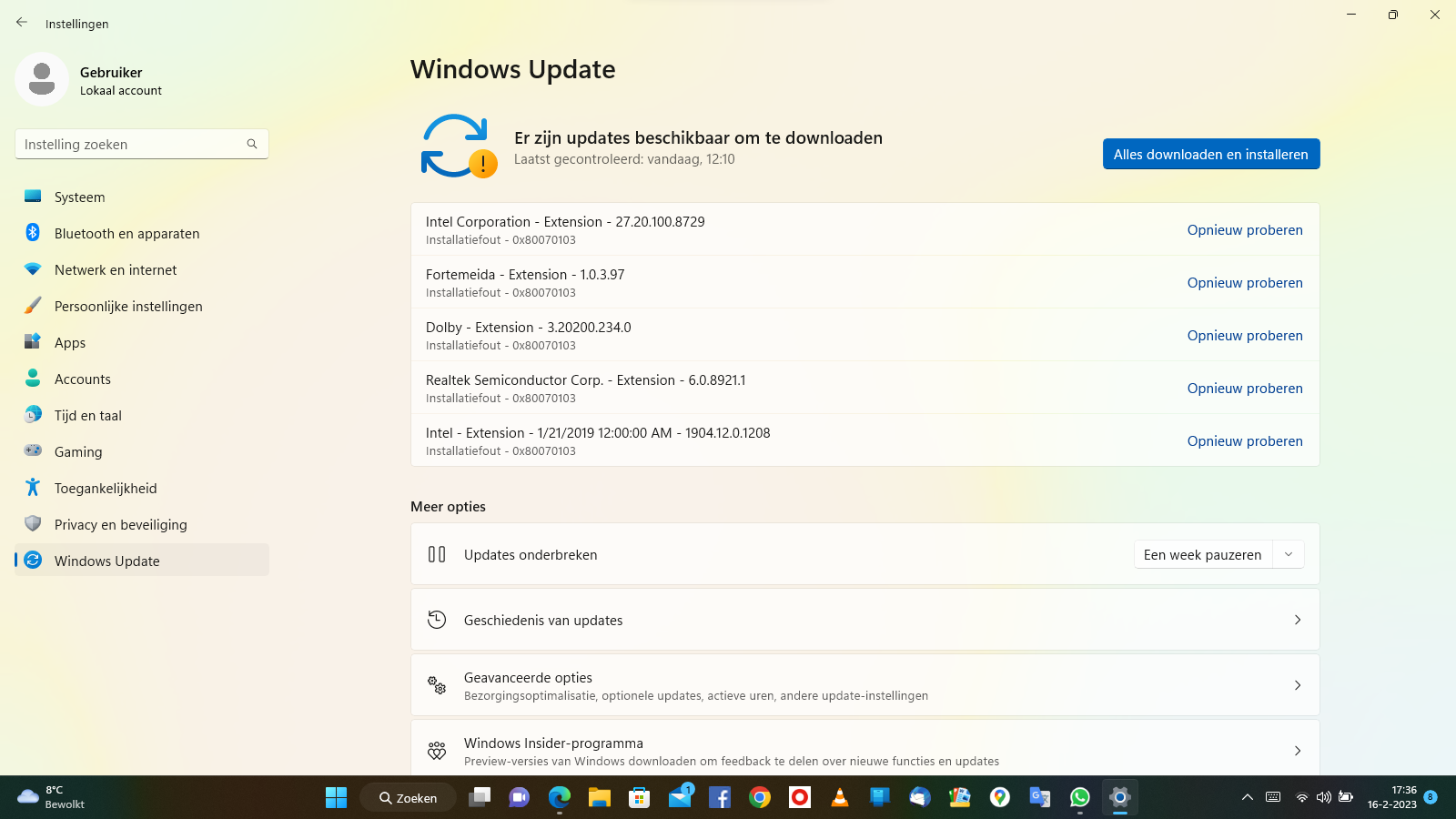Open File Explorer from taskbar

pyautogui.click(x=600, y=798)
